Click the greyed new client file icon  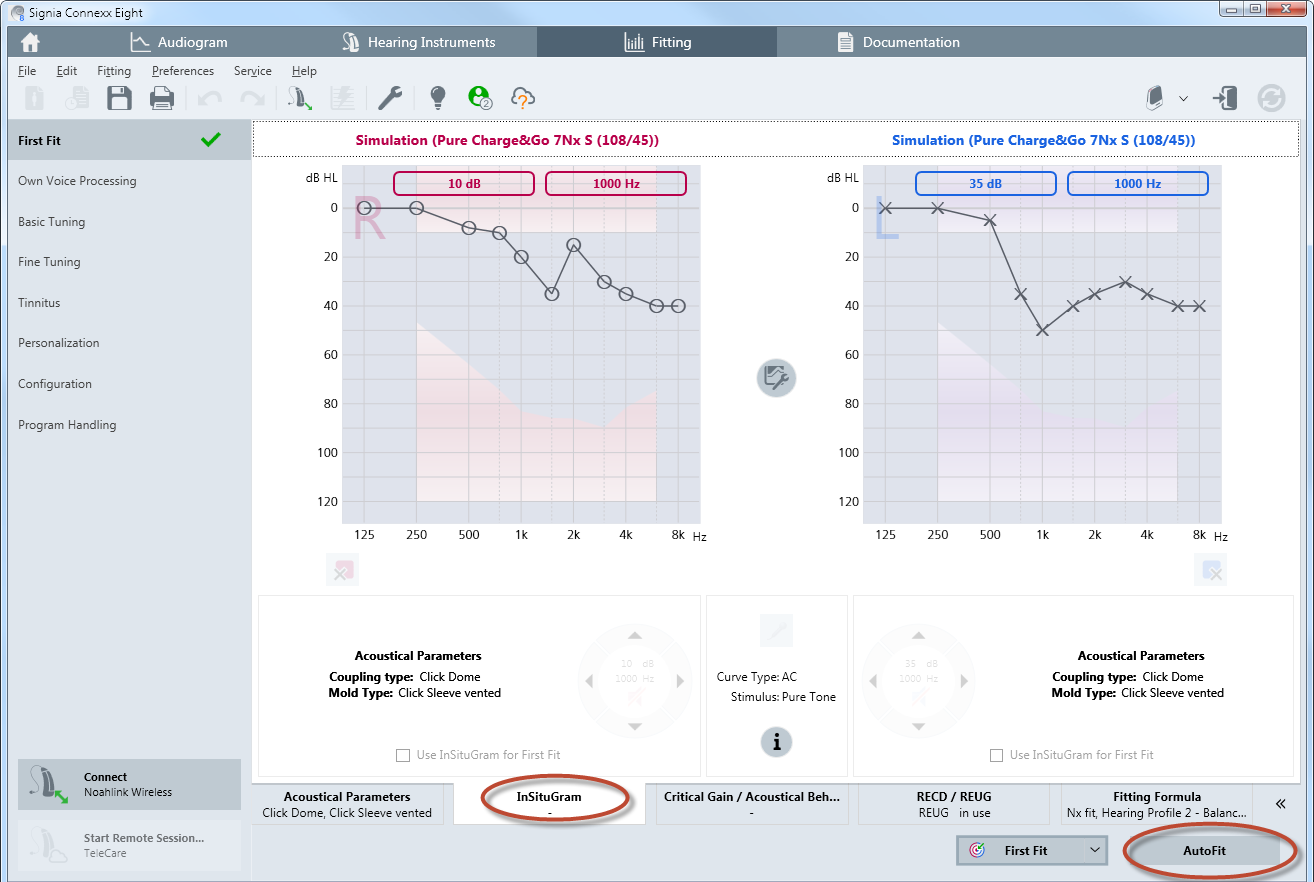(34, 98)
